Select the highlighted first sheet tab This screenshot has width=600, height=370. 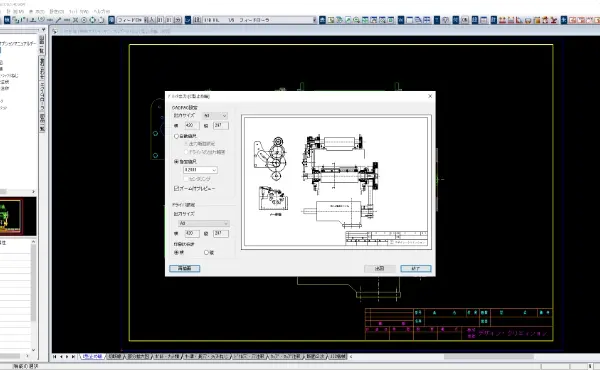pyautogui.click(x=92, y=357)
